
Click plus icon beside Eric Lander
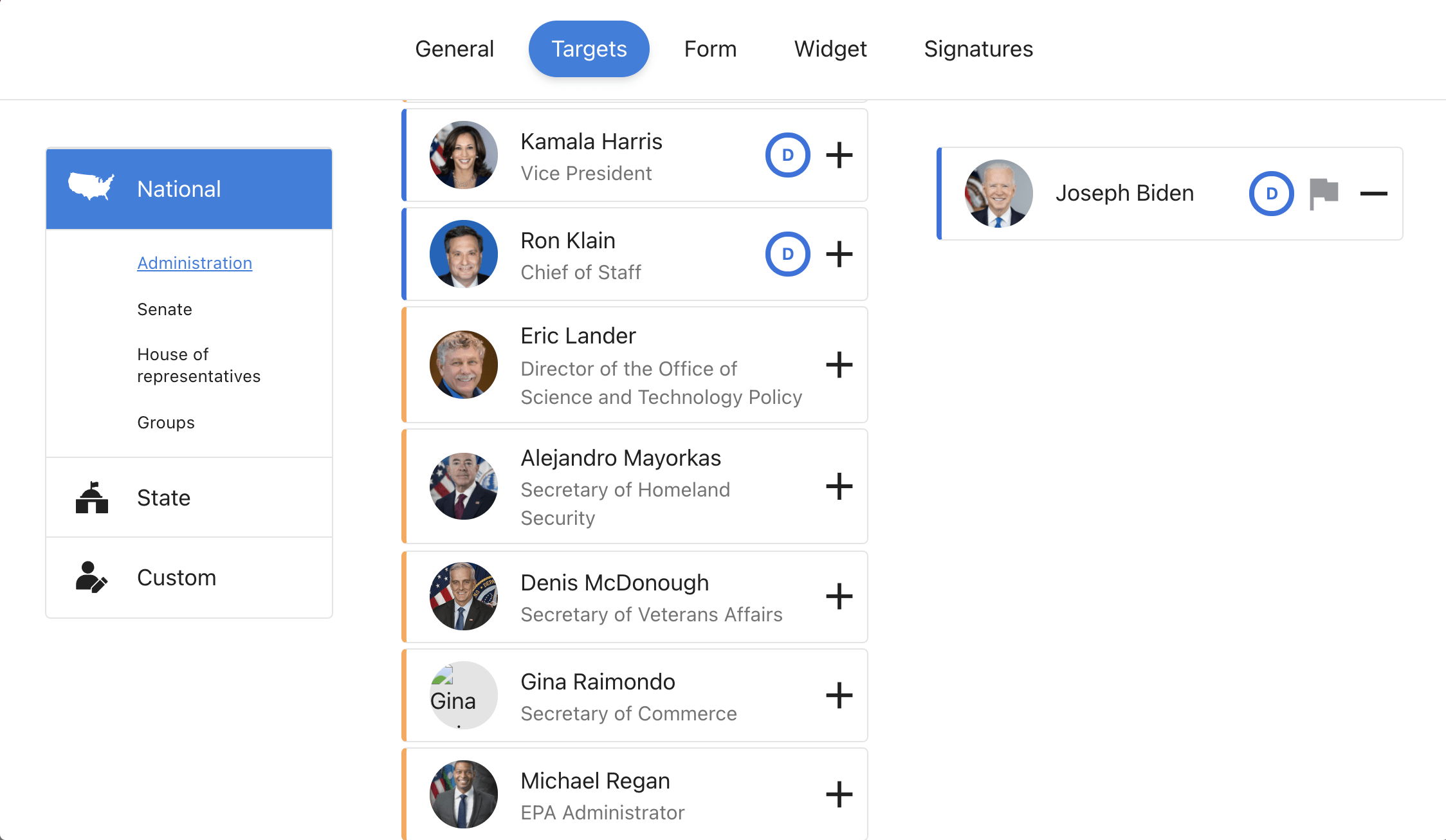point(839,365)
